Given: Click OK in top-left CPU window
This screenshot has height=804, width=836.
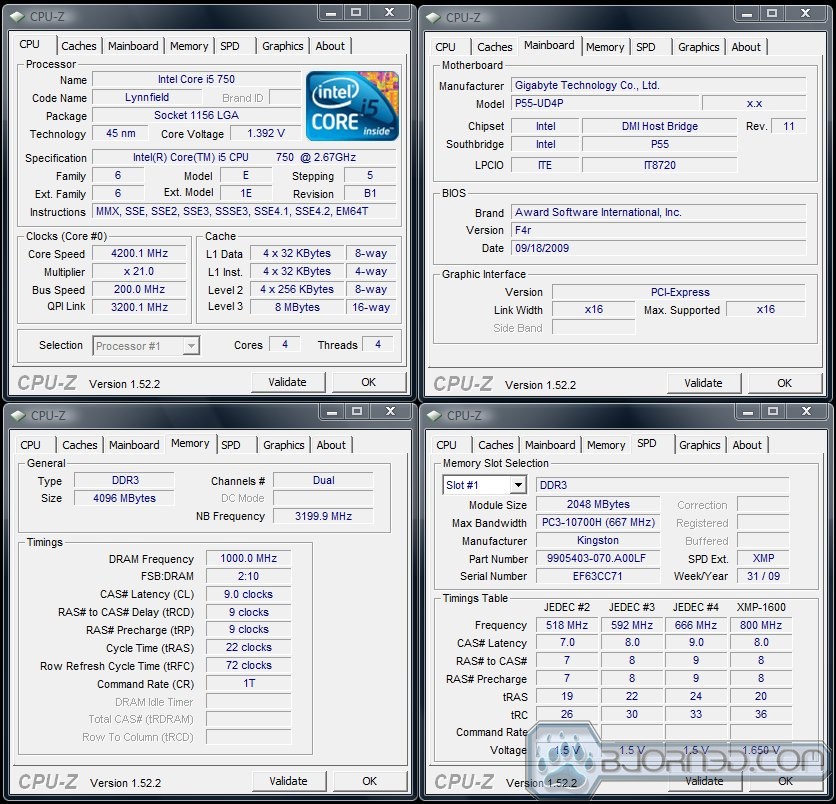Looking at the screenshot, I should pos(368,382).
